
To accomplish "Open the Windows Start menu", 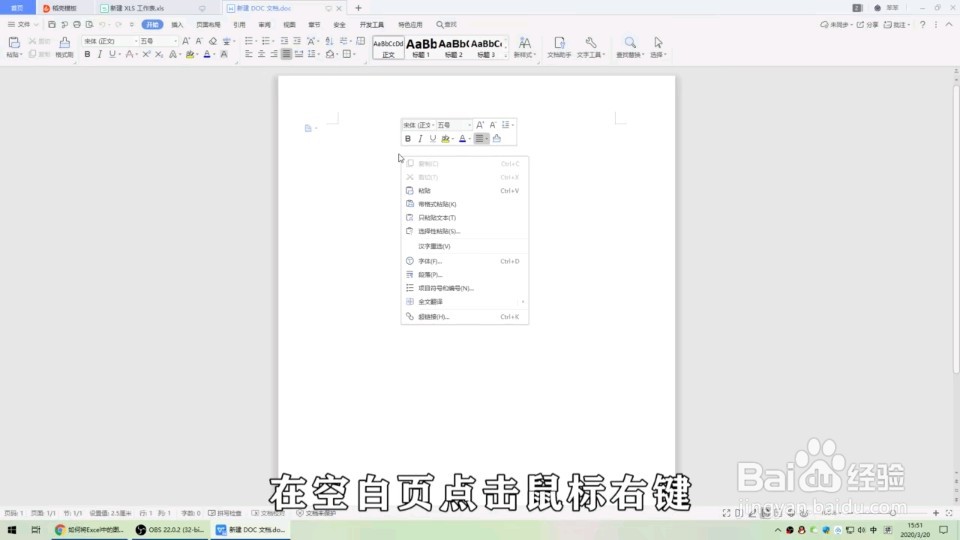I will 12,530.
